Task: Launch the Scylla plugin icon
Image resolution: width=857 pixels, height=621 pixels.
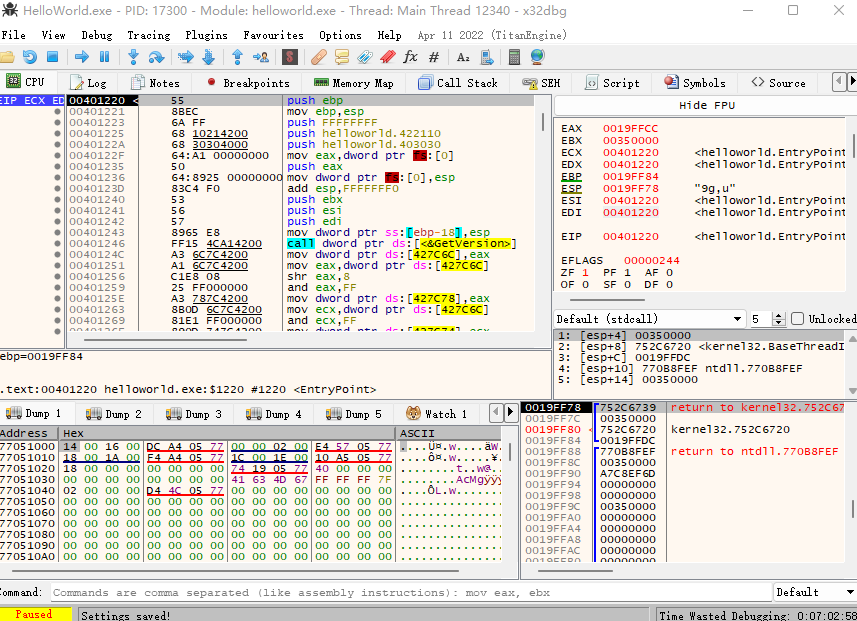Action: pyautogui.click(x=290, y=57)
